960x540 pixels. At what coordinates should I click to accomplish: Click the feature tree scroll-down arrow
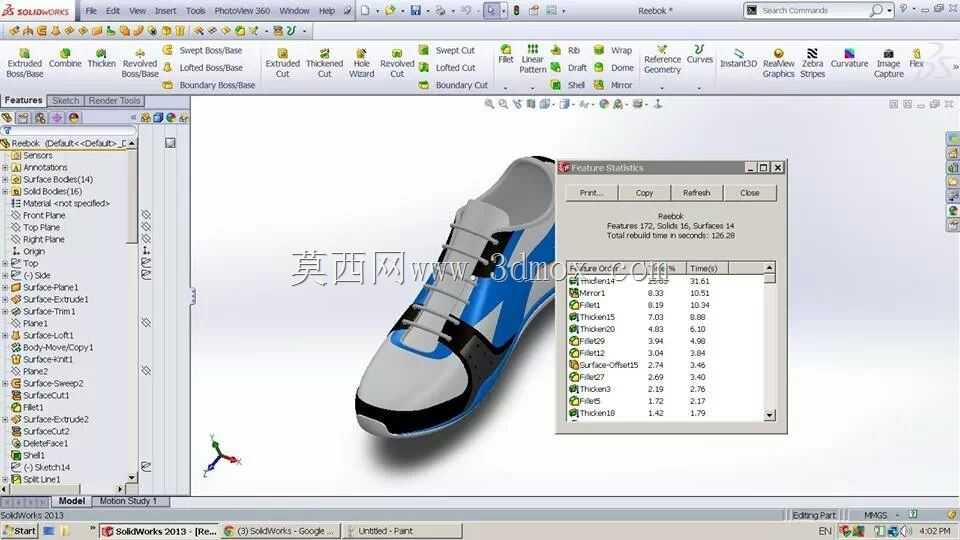pyautogui.click(x=132, y=477)
